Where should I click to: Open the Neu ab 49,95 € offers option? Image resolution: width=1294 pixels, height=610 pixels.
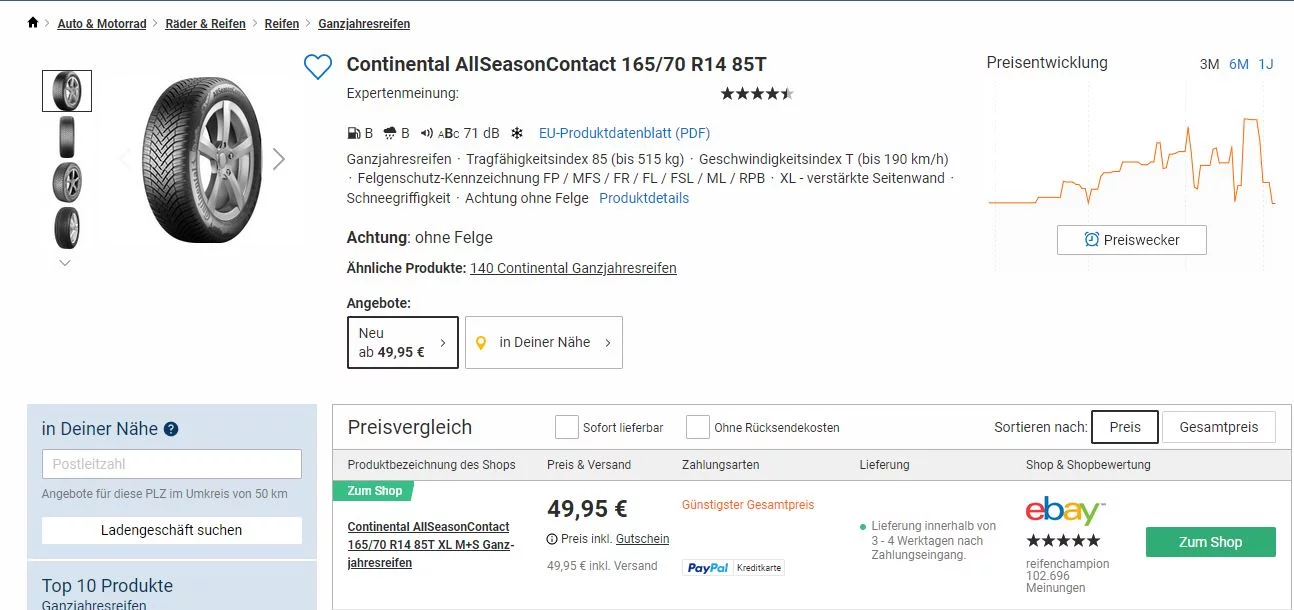coord(402,342)
